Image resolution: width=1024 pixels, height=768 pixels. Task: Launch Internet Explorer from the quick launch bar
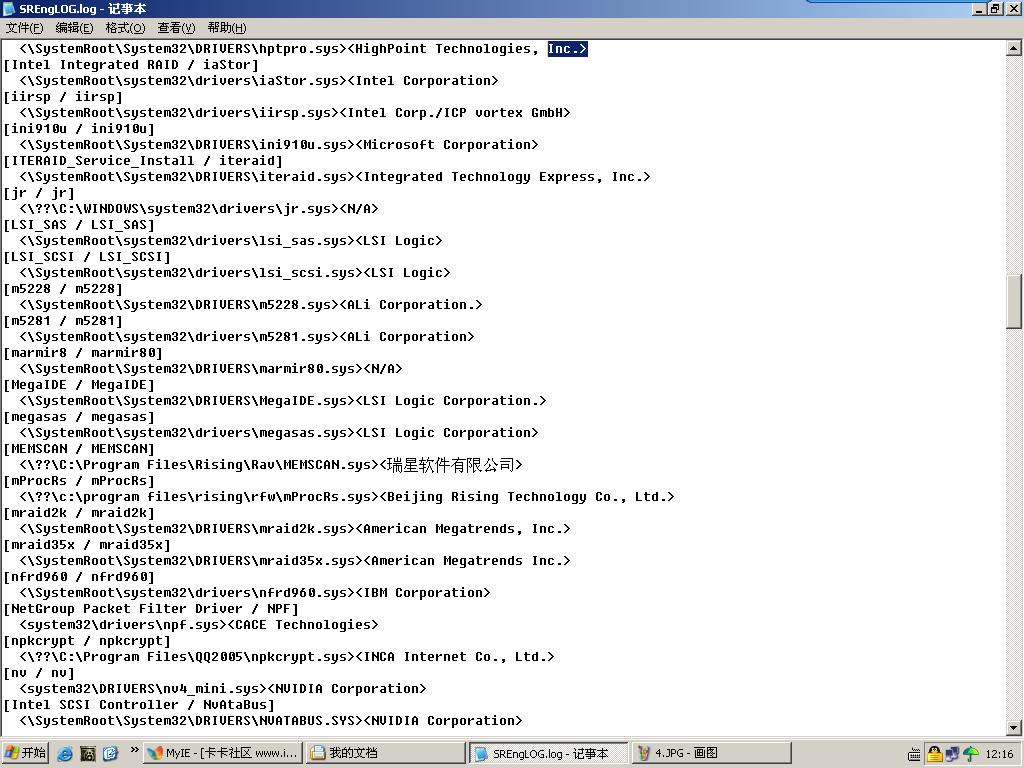click(65, 753)
